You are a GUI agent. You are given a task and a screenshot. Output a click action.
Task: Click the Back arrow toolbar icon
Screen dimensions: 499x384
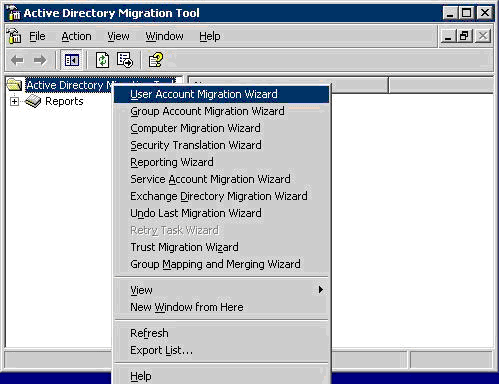(17, 60)
